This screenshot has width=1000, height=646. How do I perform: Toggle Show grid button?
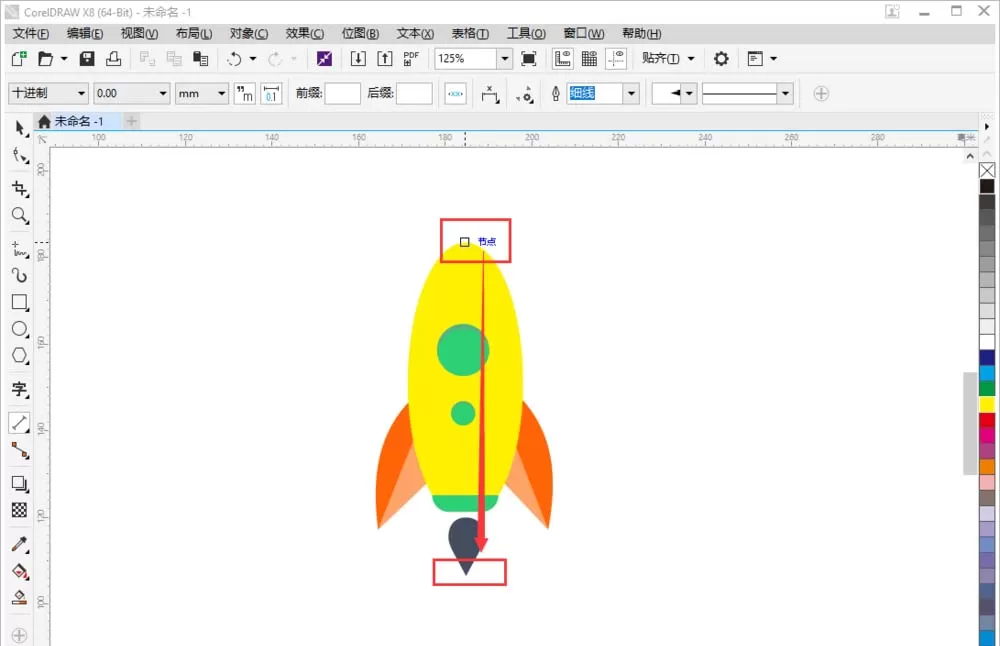click(x=589, y=59)
